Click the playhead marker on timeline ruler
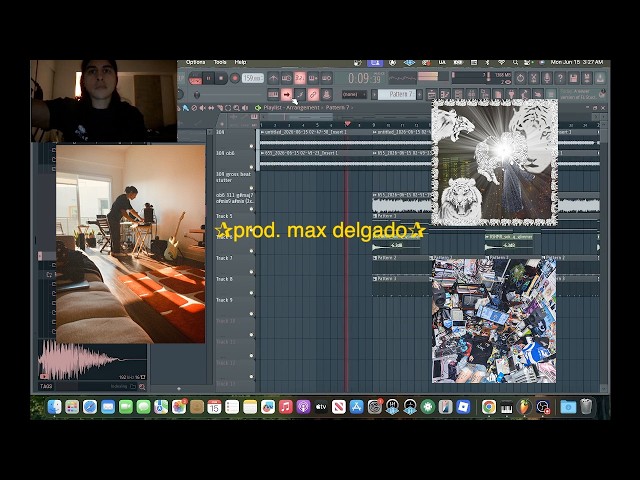The width and height of the screenshot is (640, 480). (347, 123)
